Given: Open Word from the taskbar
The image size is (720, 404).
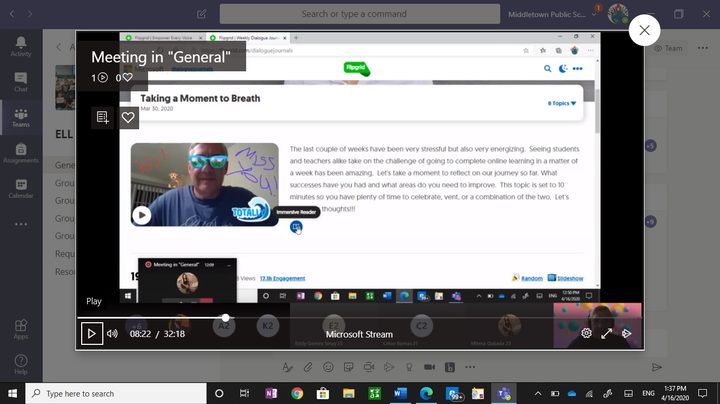Looking at the screenshot, I should pos(400,393).
